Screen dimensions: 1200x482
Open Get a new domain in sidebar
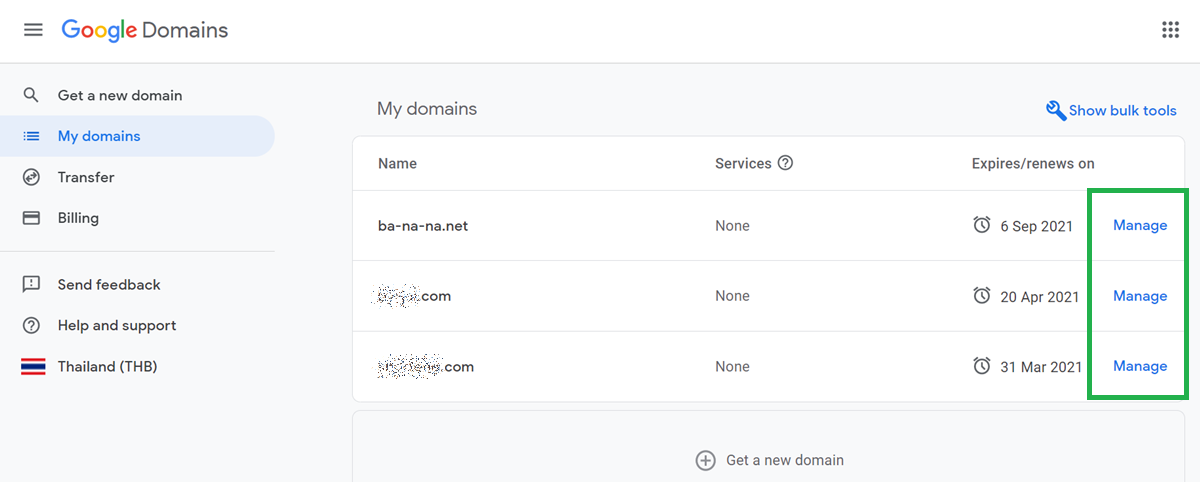click(x=120, y=96)
